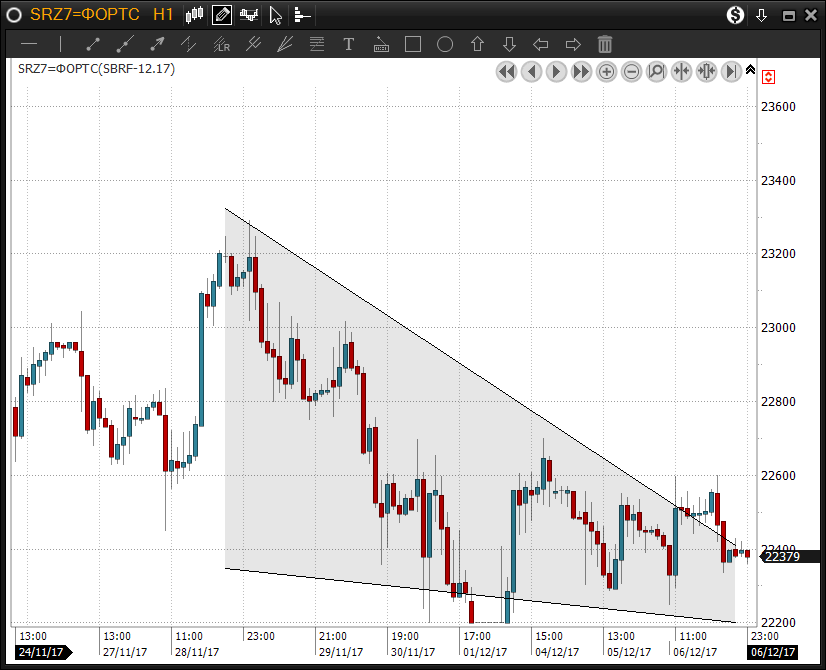Image resolution: width=826 pixels, height=670 pixels.
Task: Open the window dropdown arrow menu
Action: (762, 15)
